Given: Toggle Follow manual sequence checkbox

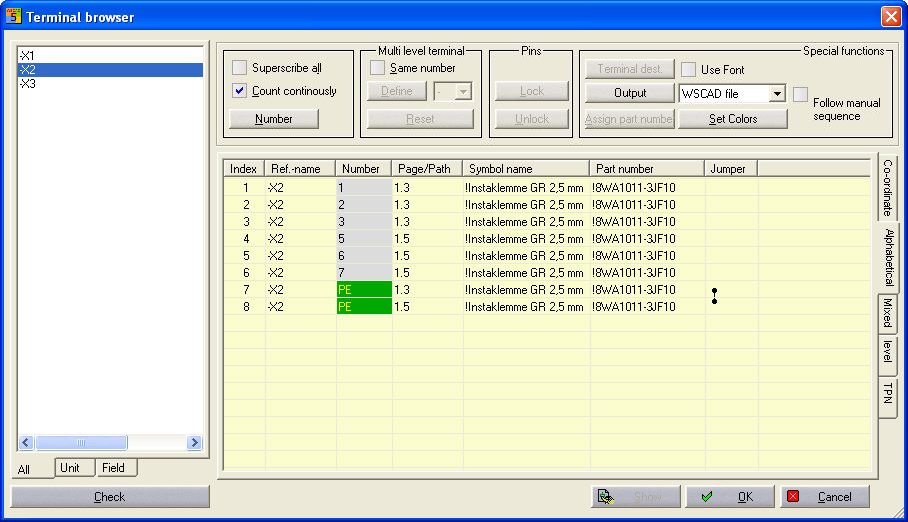Looking at the screenshot, I should [800, 94].
